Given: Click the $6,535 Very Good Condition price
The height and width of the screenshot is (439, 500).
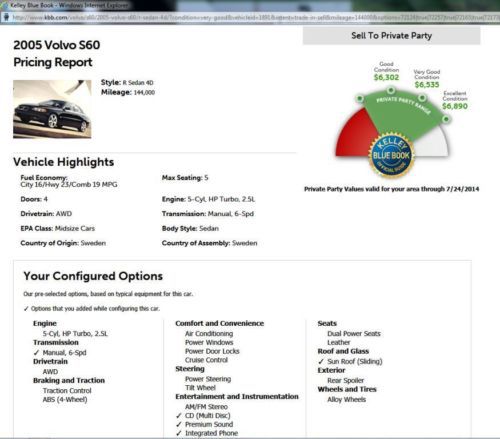Looking at the screenshot, I should [x=427, y=85].
